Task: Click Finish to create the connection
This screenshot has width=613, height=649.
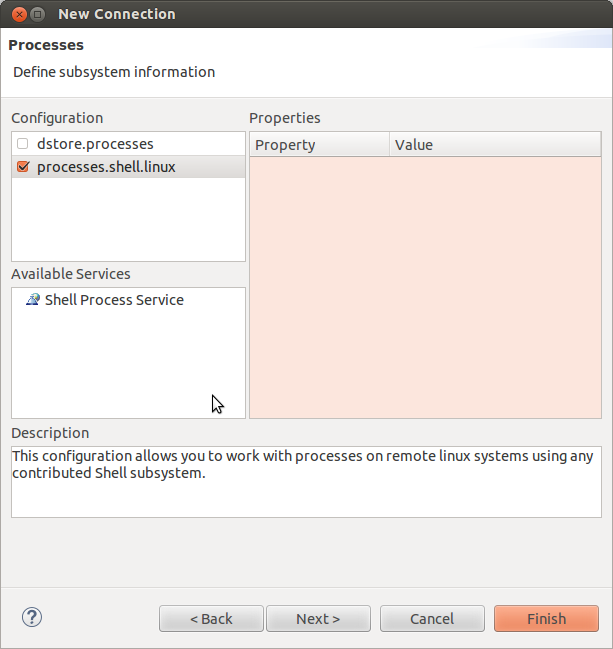Action: (546, 618)
